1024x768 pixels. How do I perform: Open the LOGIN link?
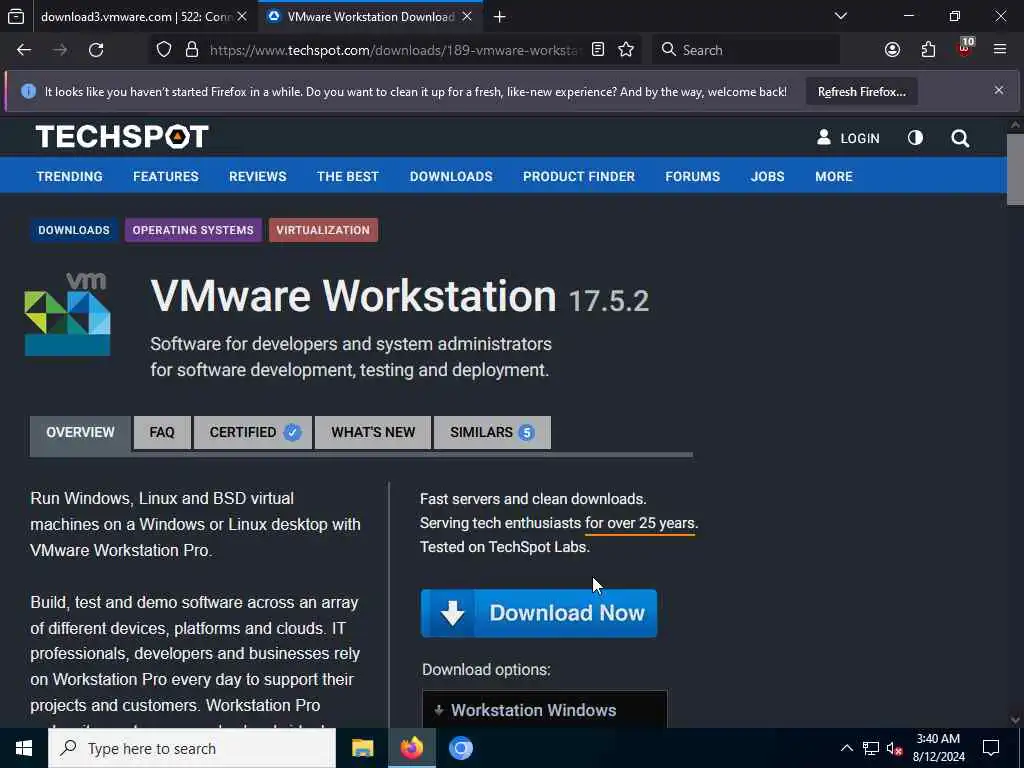[x=848, y=138]
